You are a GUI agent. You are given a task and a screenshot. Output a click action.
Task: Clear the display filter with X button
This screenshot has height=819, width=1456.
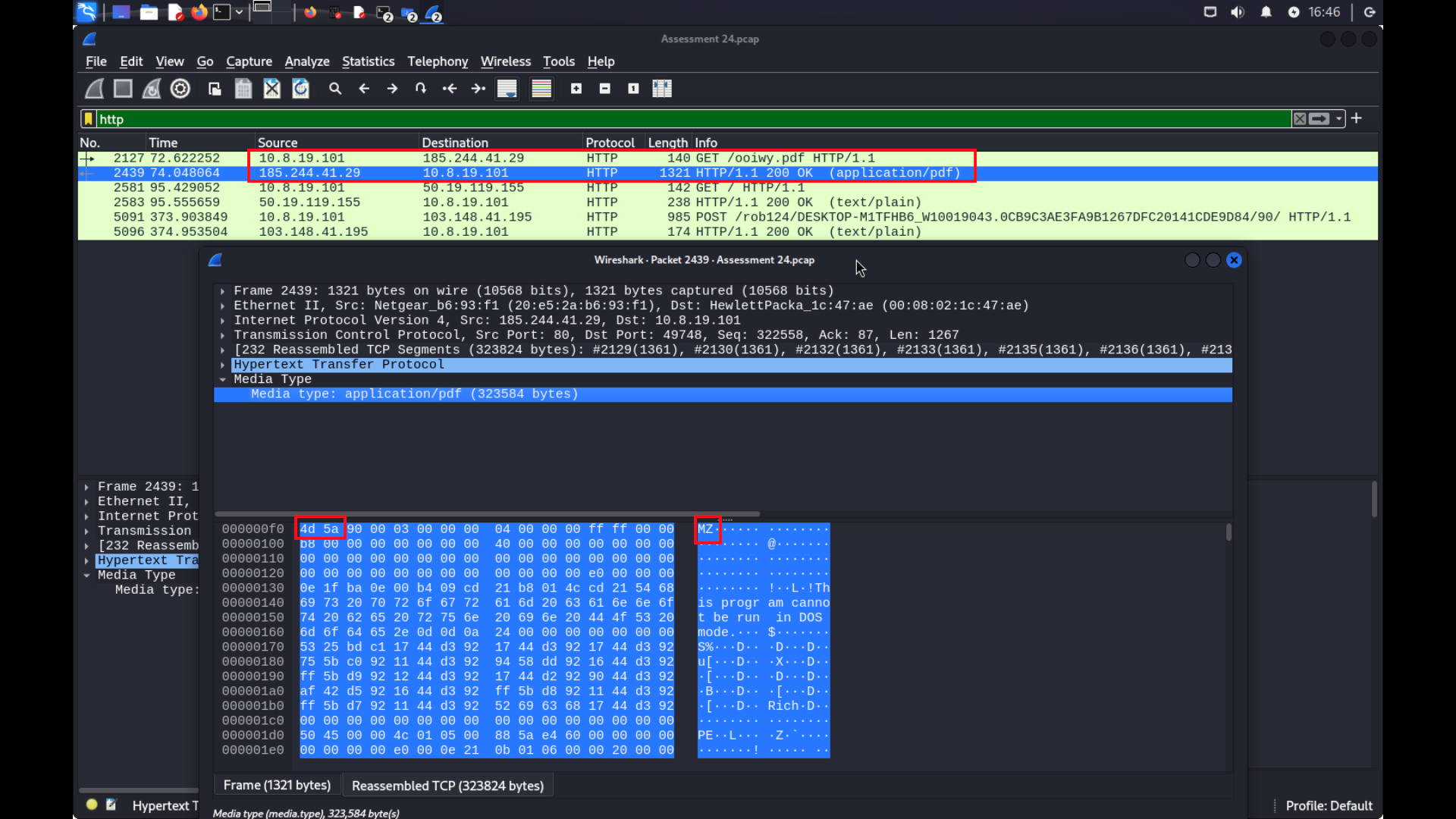click(1300, 119)
